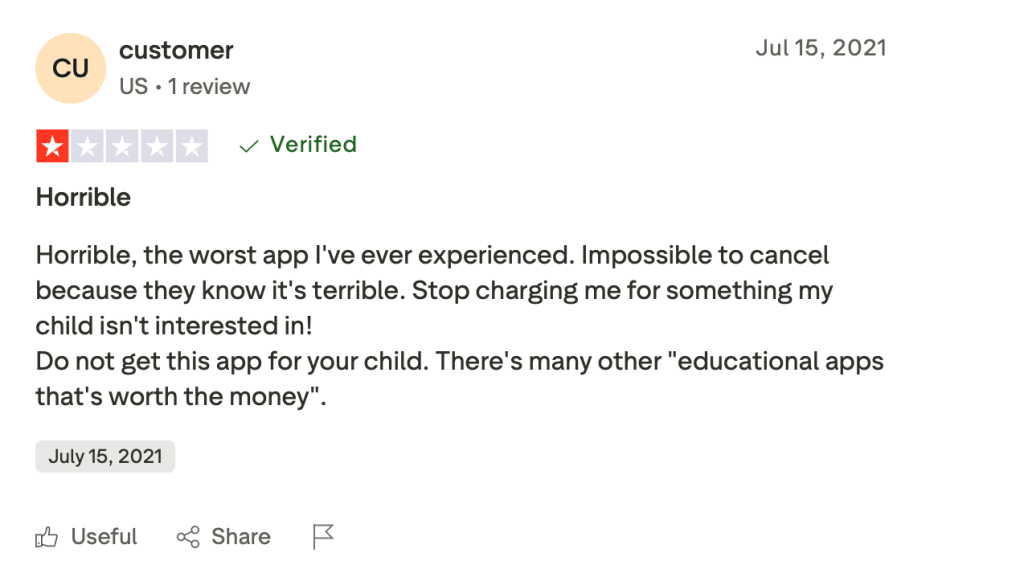Viewport: 1024px width, 561px height.
Task: Open the "Horrible" review title
Action: [83, 197]
